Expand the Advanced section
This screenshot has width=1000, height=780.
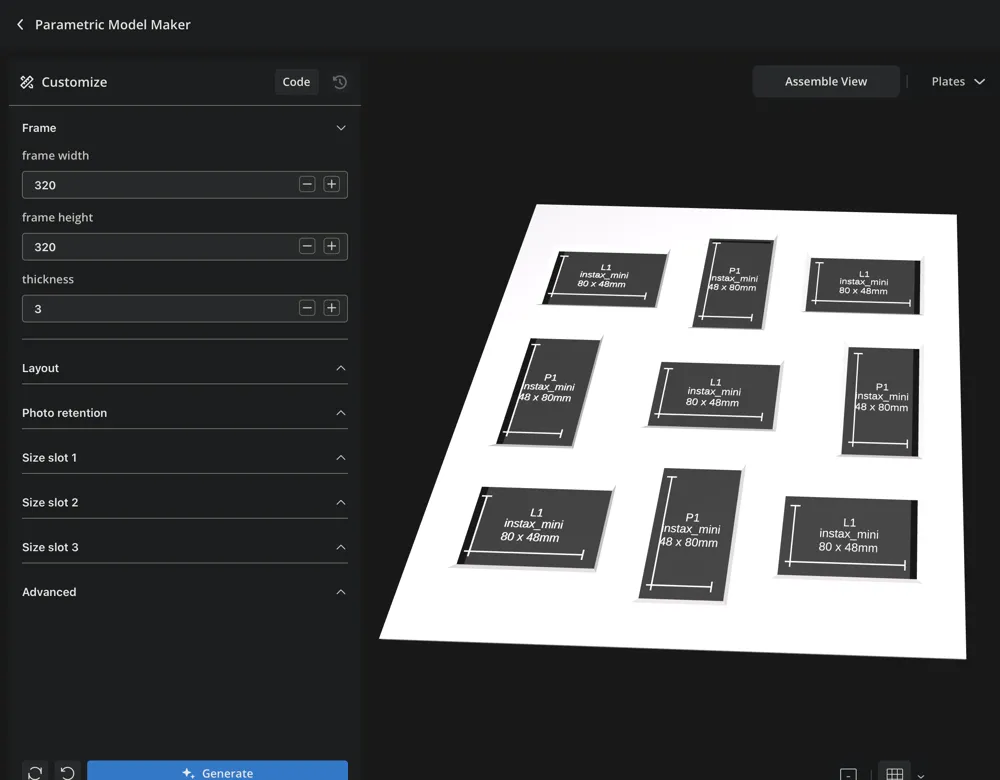pos(341,592)
